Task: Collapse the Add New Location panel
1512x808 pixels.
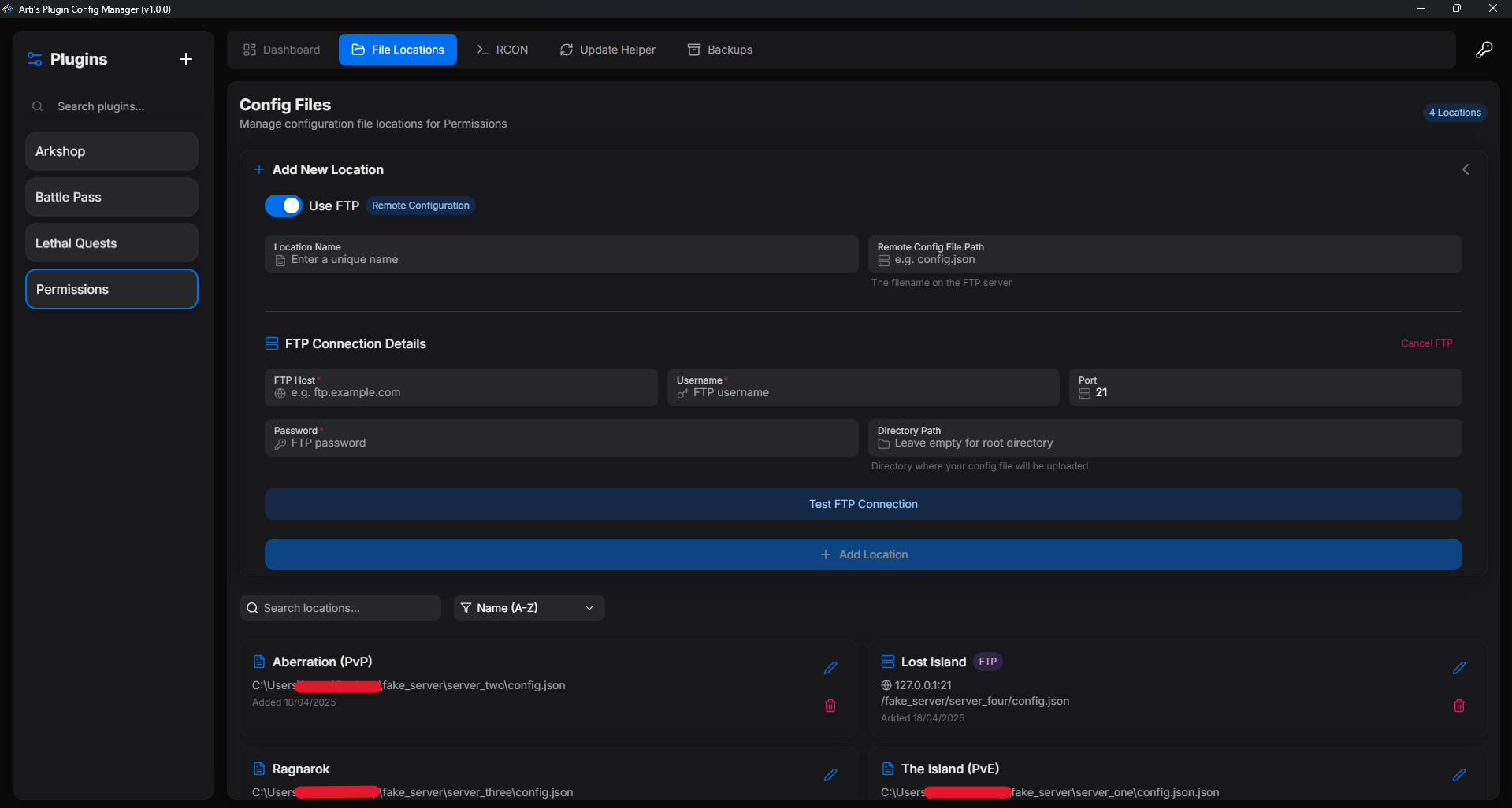Action: click(x=1466, y=169)
